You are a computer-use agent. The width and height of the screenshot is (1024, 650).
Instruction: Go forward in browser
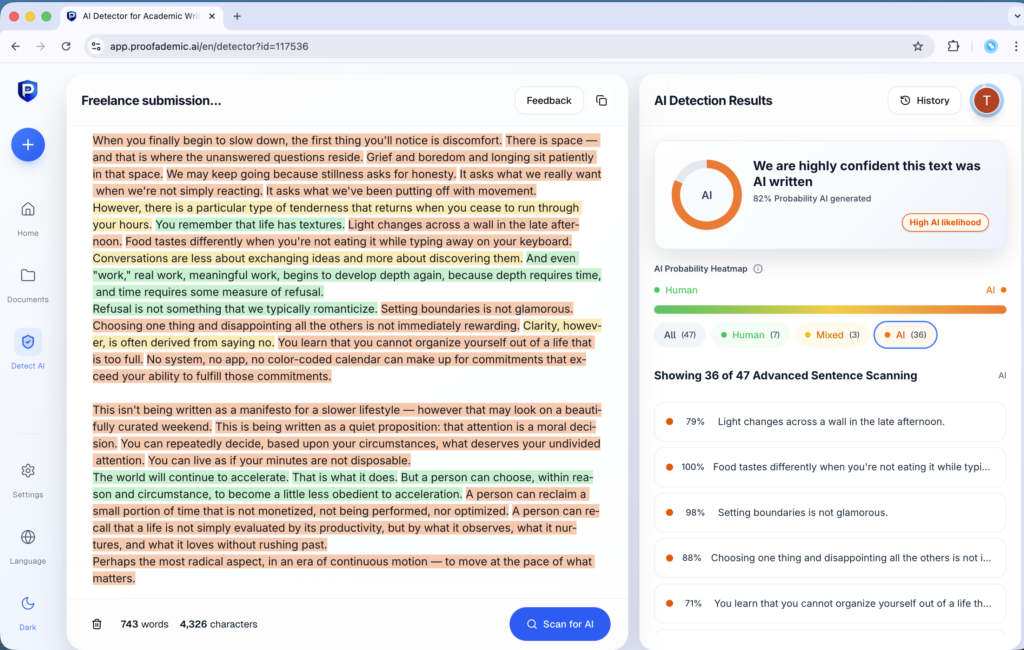click(x=40, y=46)
